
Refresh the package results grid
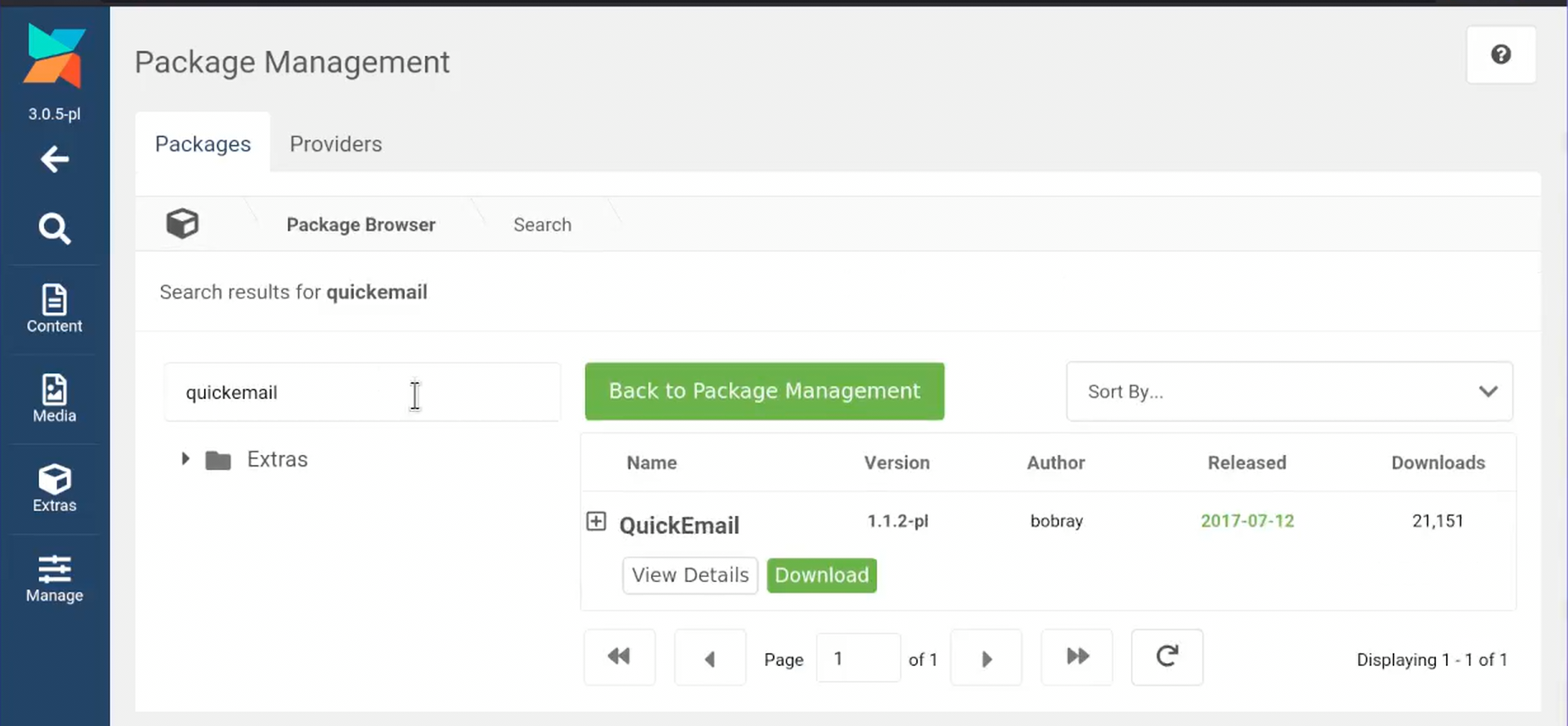[1167, 657]
